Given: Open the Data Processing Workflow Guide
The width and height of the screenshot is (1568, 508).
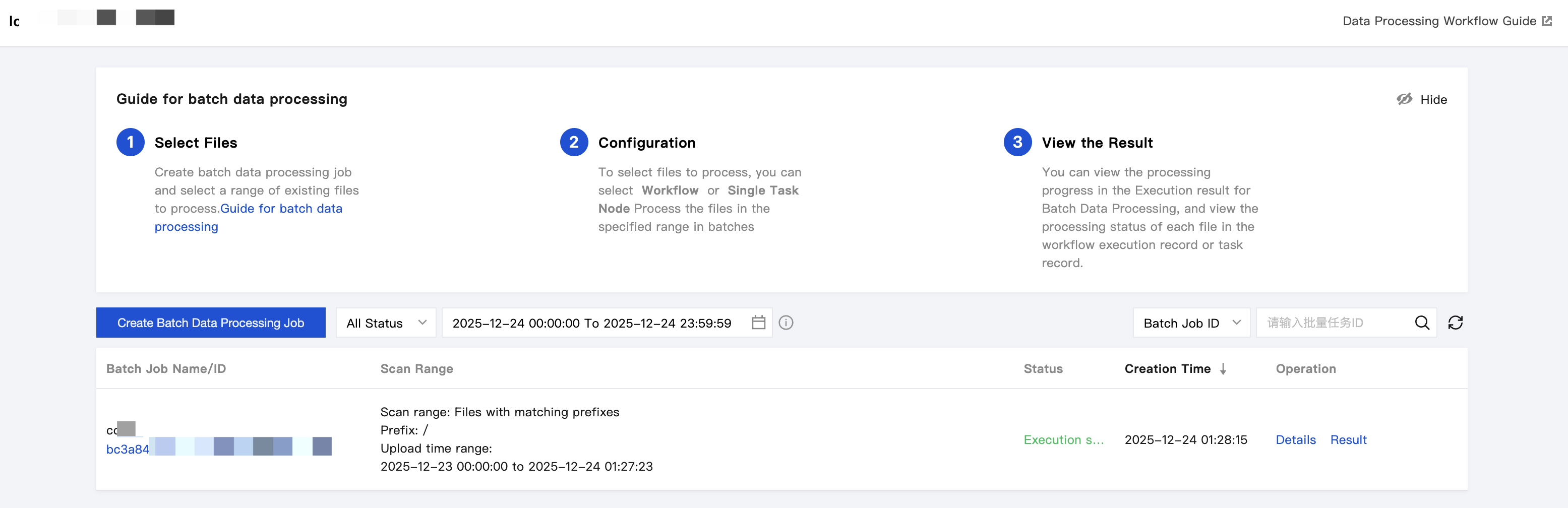Looking at the screenshot, I should tap(1439, 21).
